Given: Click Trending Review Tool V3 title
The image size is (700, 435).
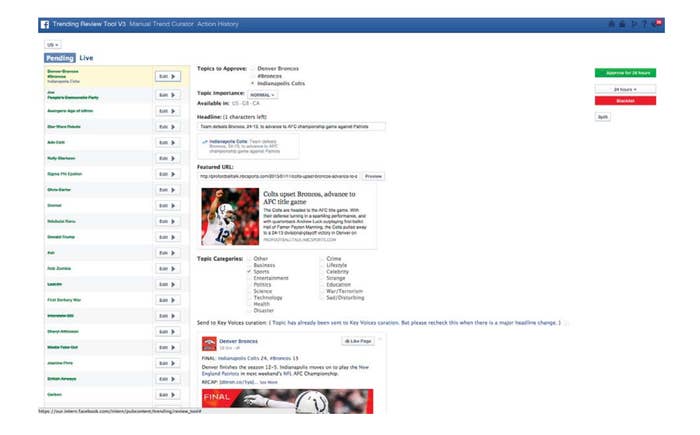Looking at the screenshot, I should tap(89, 24).
